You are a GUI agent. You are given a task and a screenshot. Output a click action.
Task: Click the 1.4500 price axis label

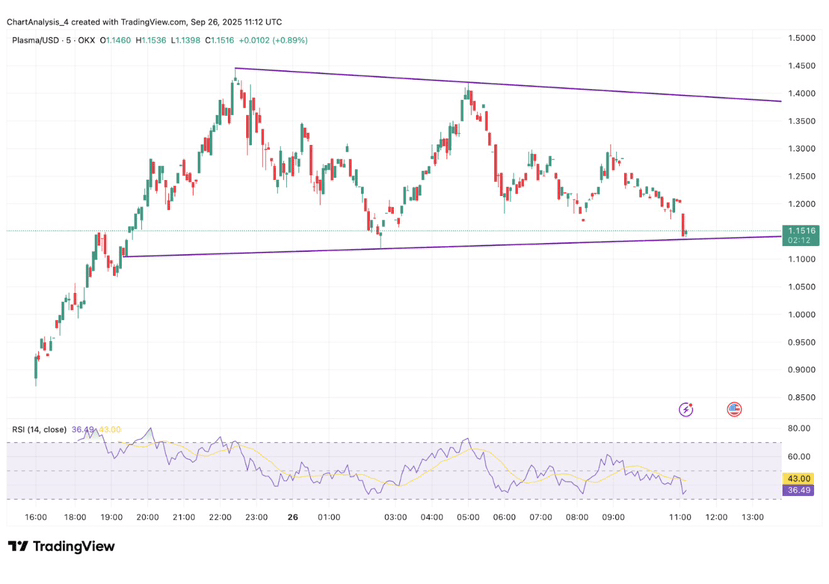tap(801, 66)
